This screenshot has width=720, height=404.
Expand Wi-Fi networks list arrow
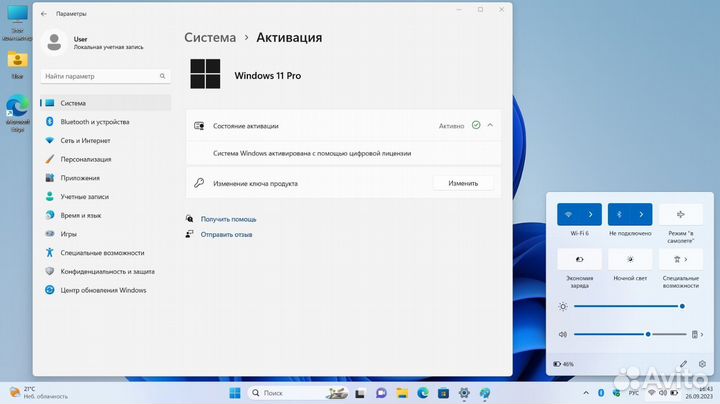click(591, 214)
